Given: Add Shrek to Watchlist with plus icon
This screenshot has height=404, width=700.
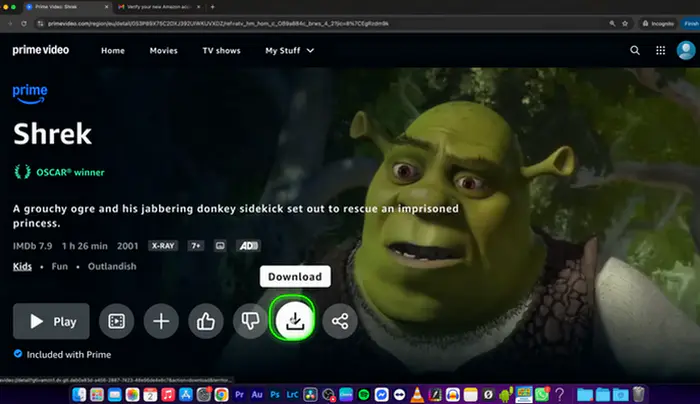Looking at the screenshot, I should pos(161,321).
